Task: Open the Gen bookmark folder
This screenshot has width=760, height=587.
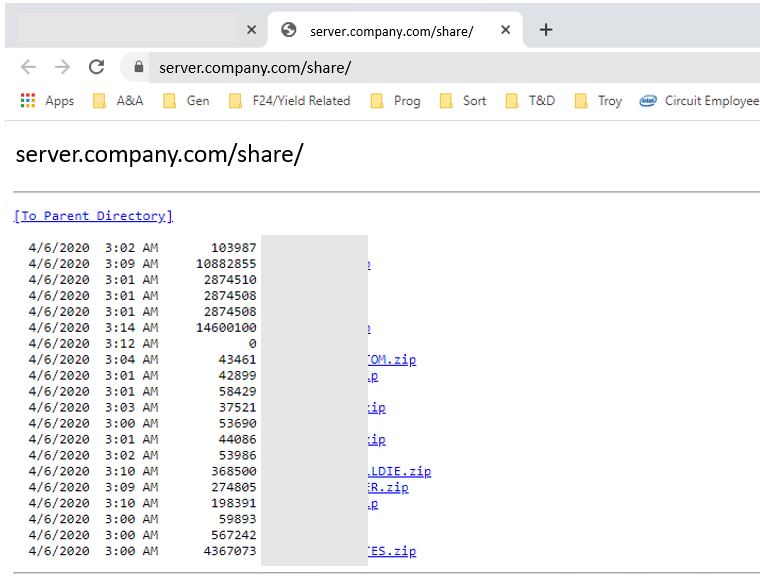Action: click(187, 101)
